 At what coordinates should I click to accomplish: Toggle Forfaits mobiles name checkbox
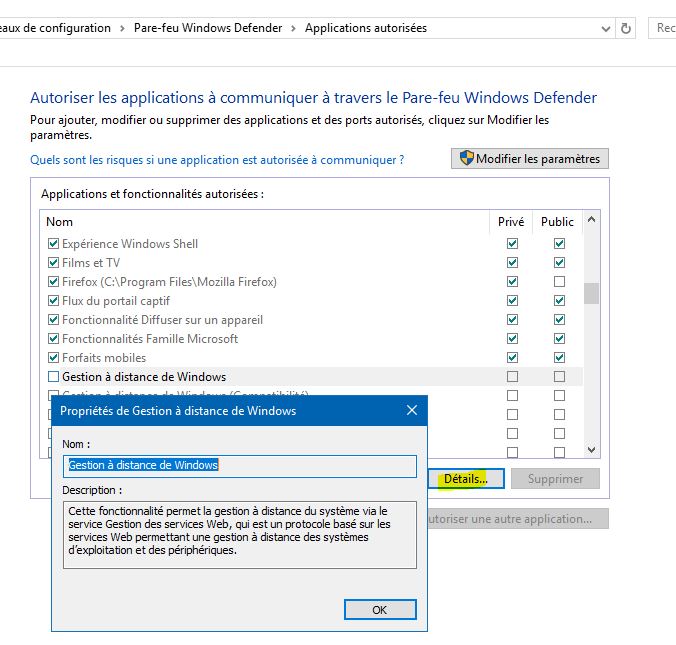pyautogui.click(x=53, y=357)
